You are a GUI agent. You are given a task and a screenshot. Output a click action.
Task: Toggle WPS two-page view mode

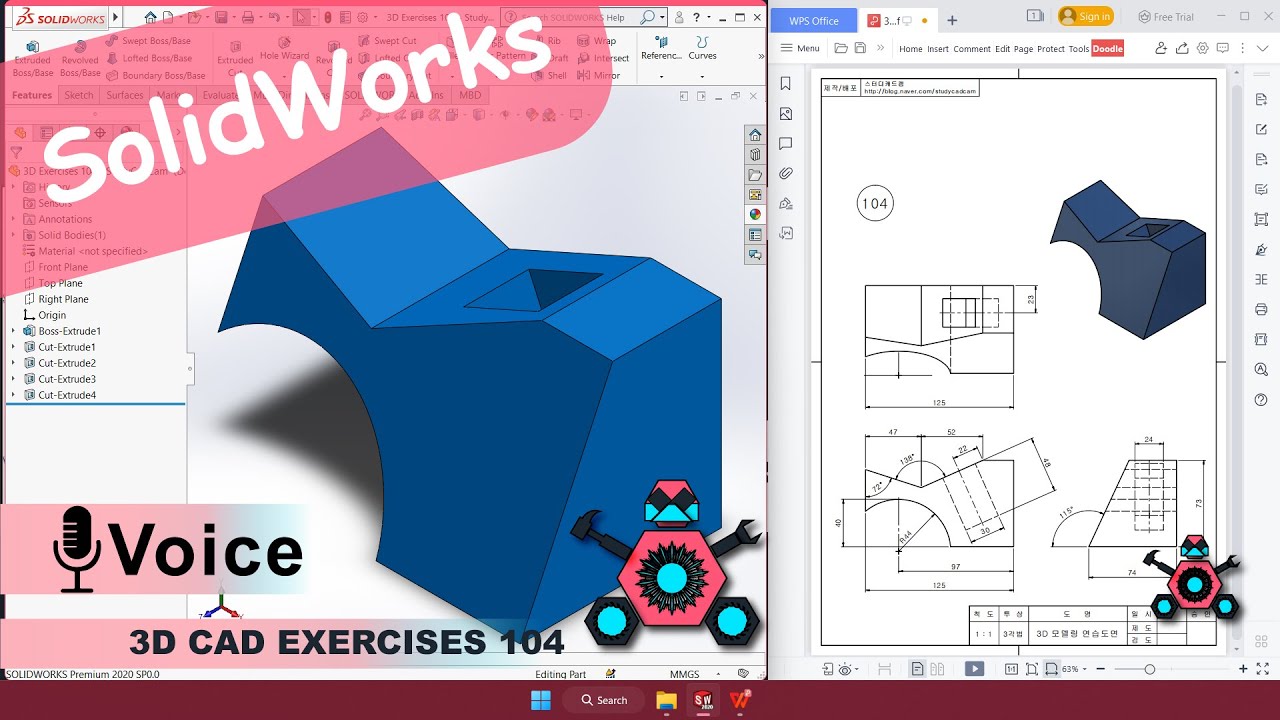[x=938, y=669]
